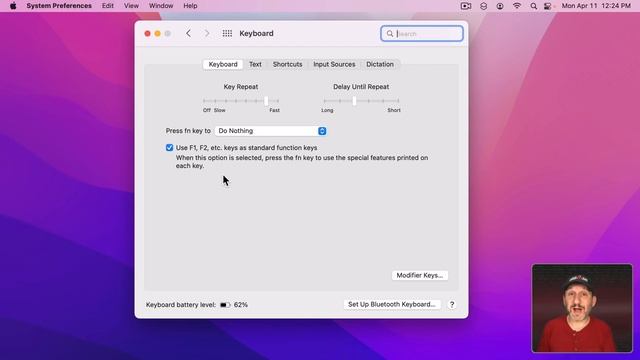Open screen recording menu bar icon
Image resolution: width=640 pixels, height=360 pixels.
[x=466, y=6]
